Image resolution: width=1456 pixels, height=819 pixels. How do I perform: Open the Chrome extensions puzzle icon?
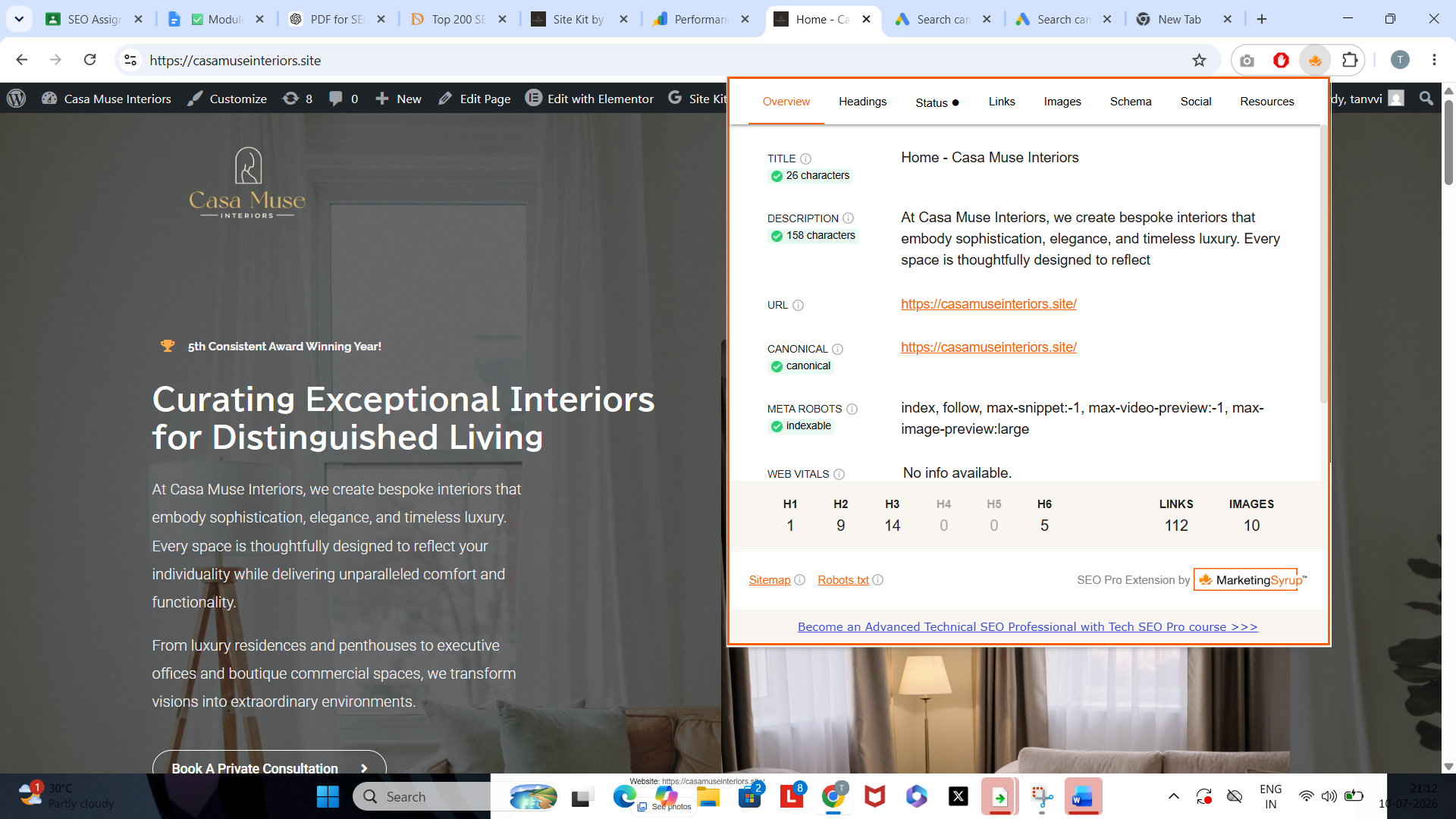pyautogui.click(x=1350, y=60)
